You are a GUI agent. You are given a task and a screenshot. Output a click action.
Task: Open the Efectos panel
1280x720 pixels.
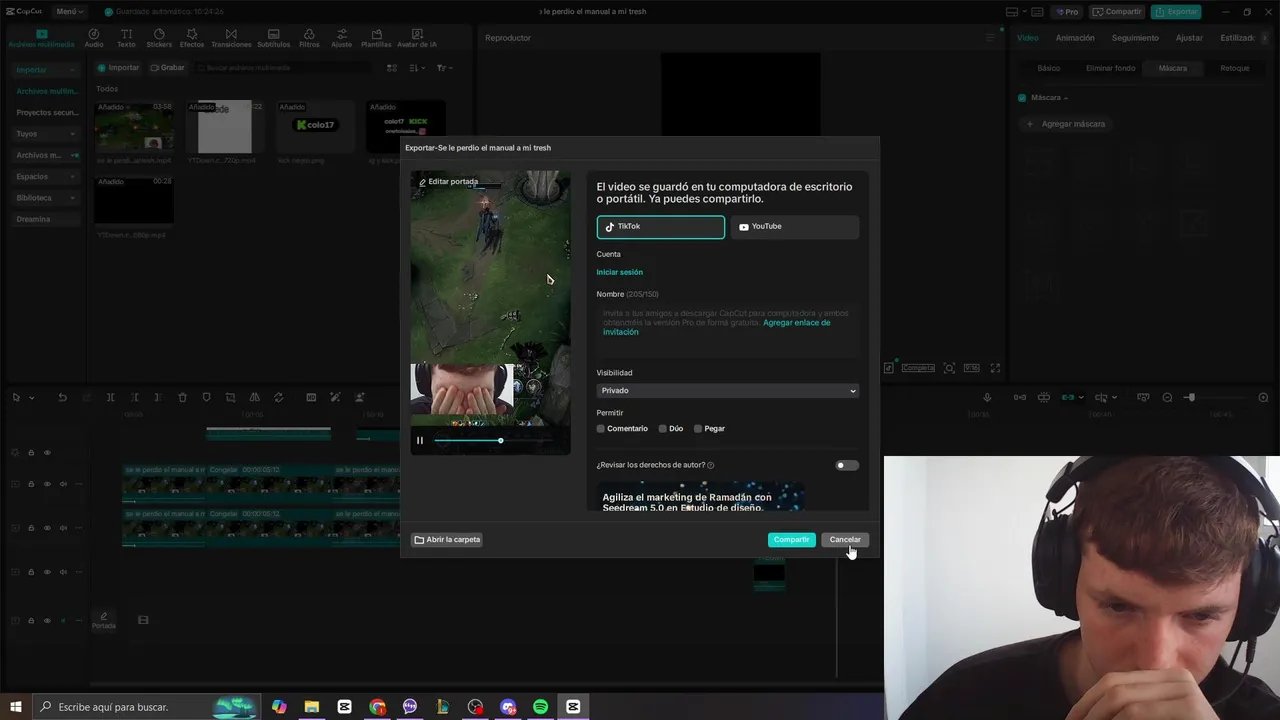pos(192,38)
